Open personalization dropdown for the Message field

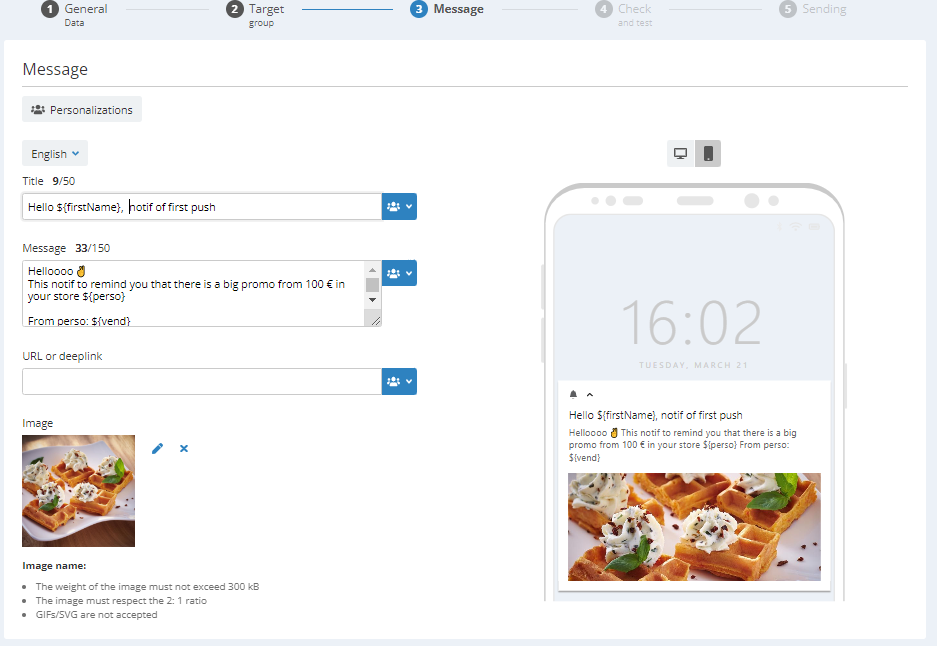(x=399, y=273)
